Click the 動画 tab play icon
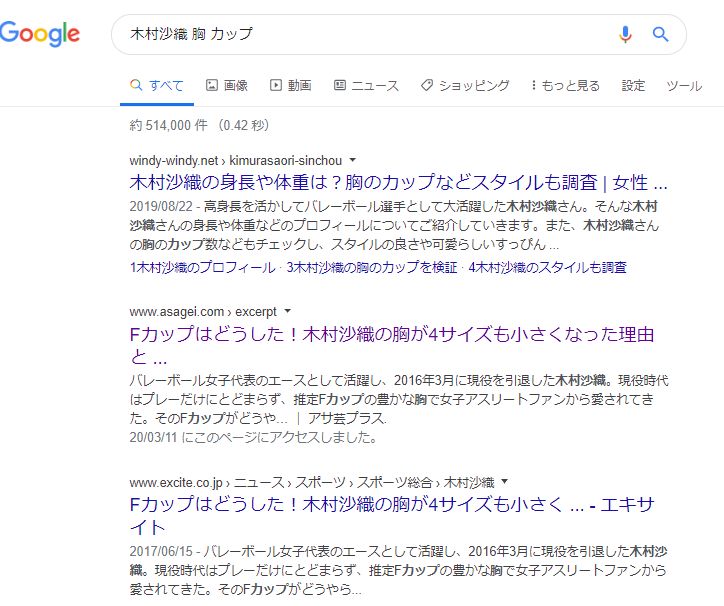This screenshot has width=724, height=606. pos(276,85)
